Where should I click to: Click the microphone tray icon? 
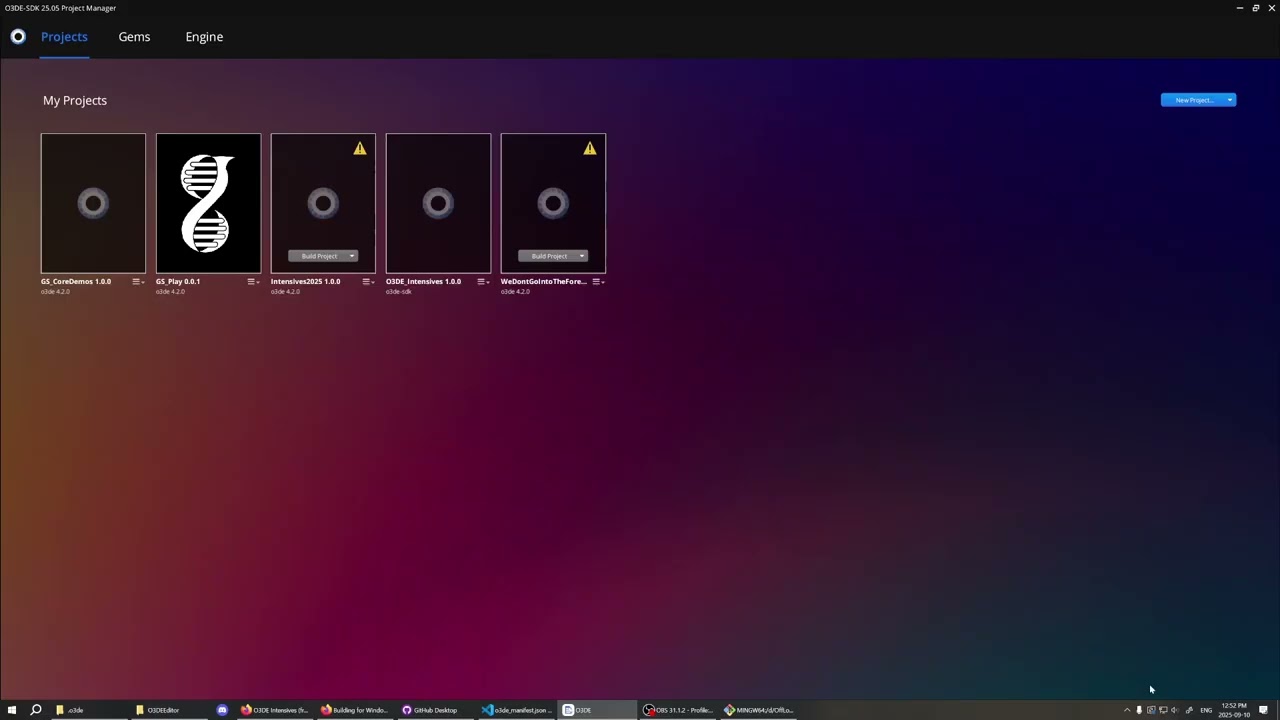coord(1139,710)
